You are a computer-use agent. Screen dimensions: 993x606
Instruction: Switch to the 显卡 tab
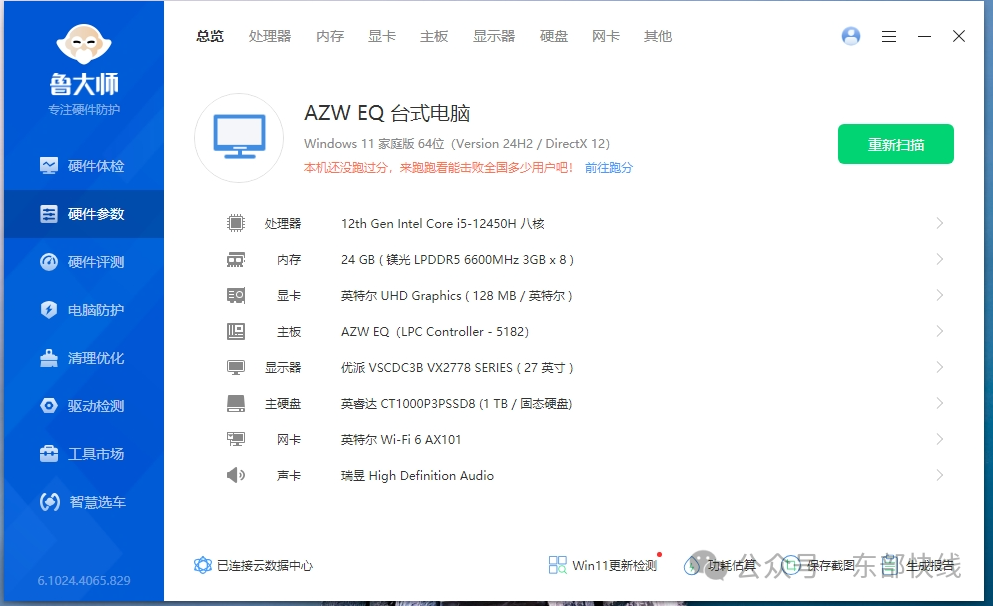point(382,36)
